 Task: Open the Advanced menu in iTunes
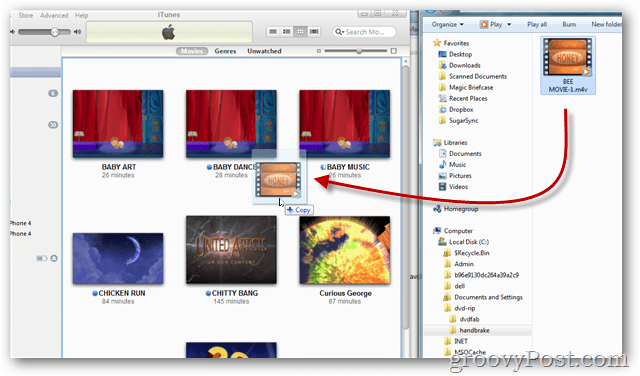(54, 16)
